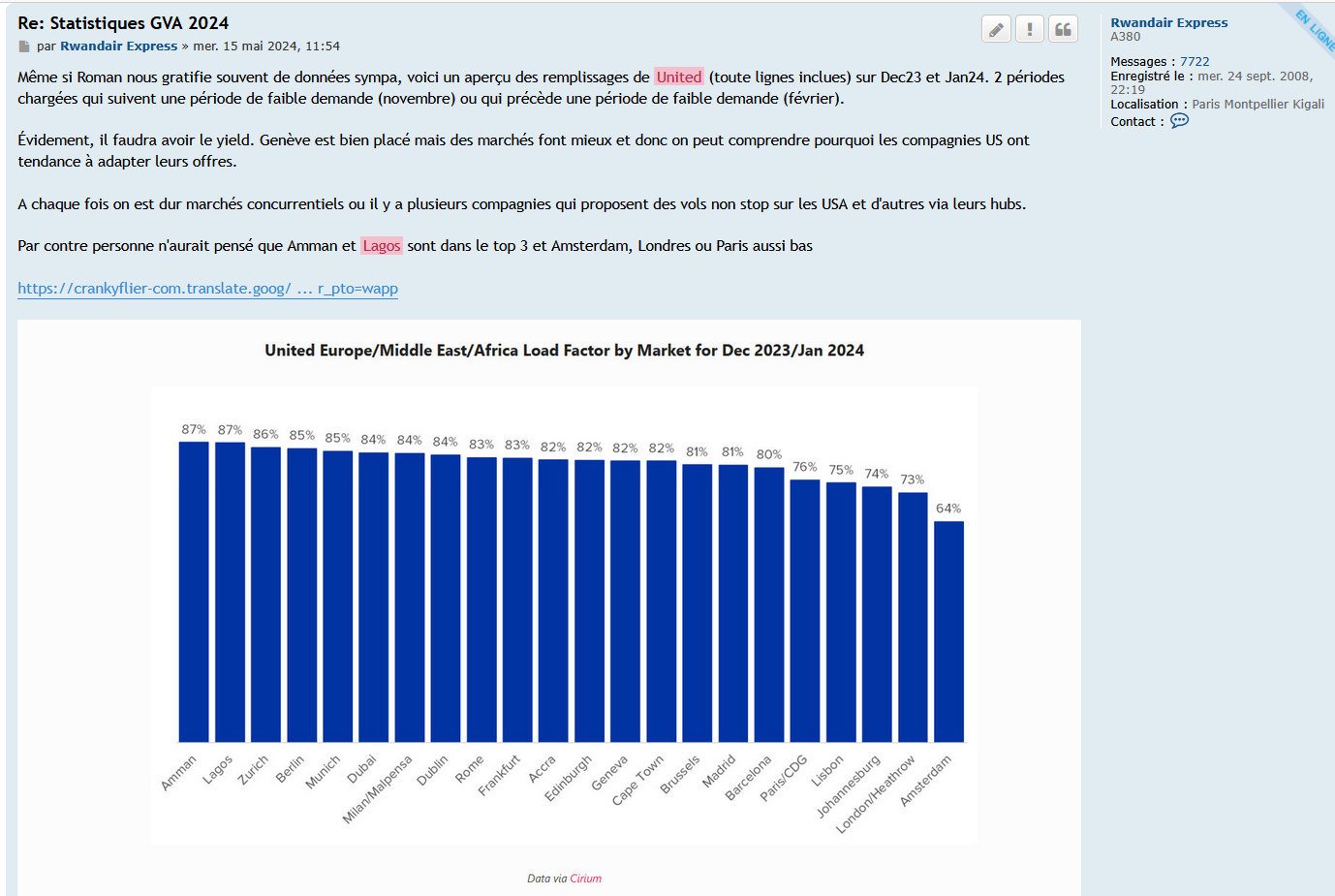
Task: Quote this post with quotation icon
Action: [x=1063, y=29]
